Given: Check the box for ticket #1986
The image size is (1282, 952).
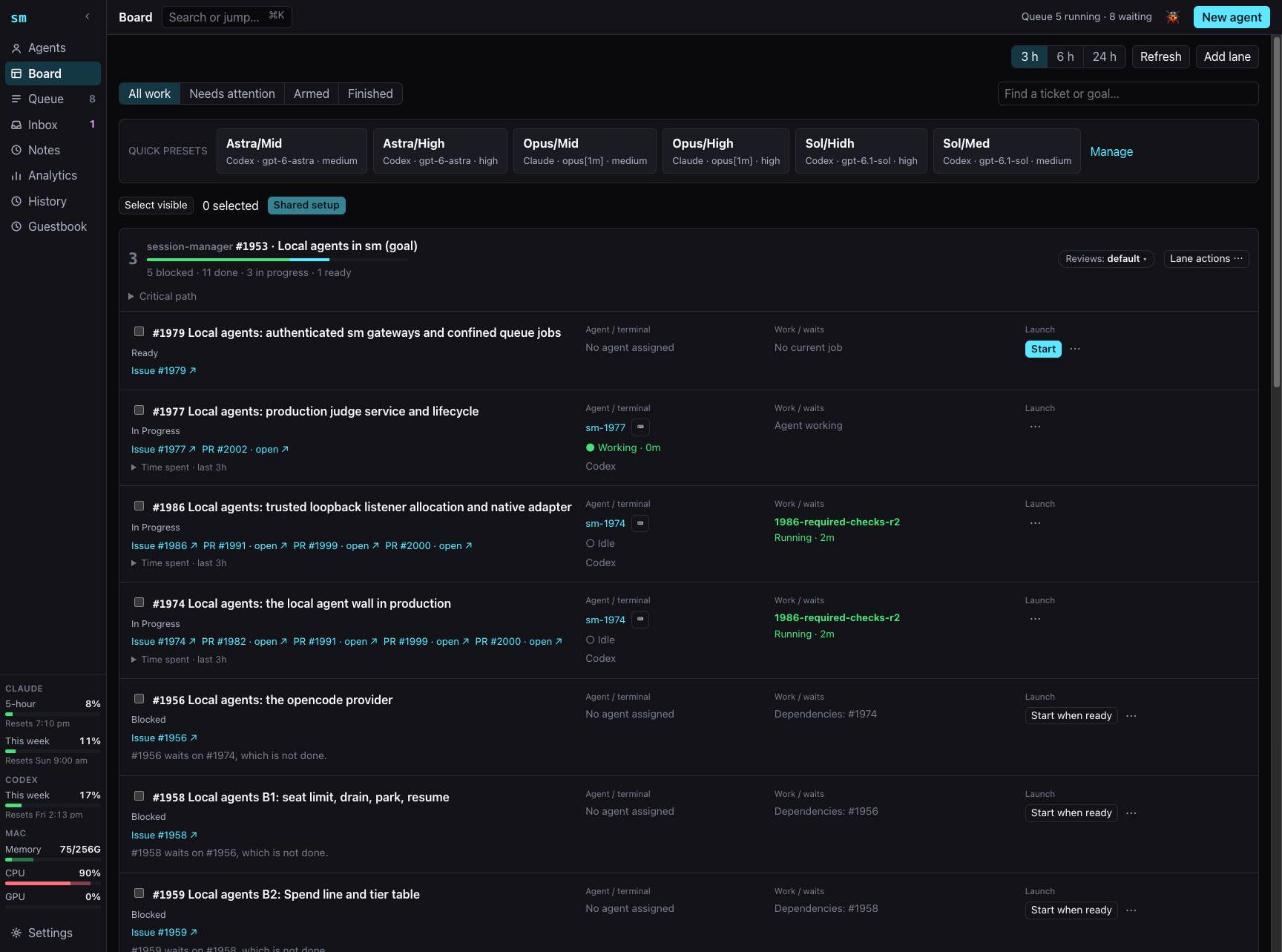Looking at the screenshot, I should click(139, 506).
